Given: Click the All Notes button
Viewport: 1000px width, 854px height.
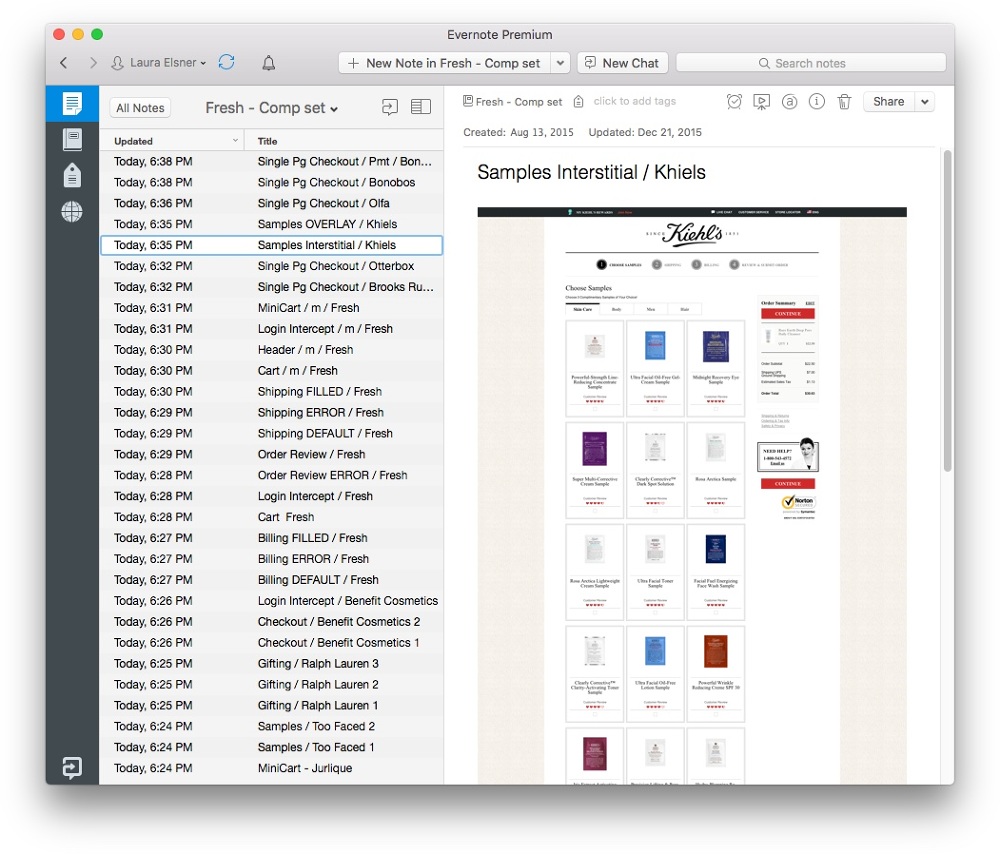Looking at the screenshot, I should pos(140,108).
